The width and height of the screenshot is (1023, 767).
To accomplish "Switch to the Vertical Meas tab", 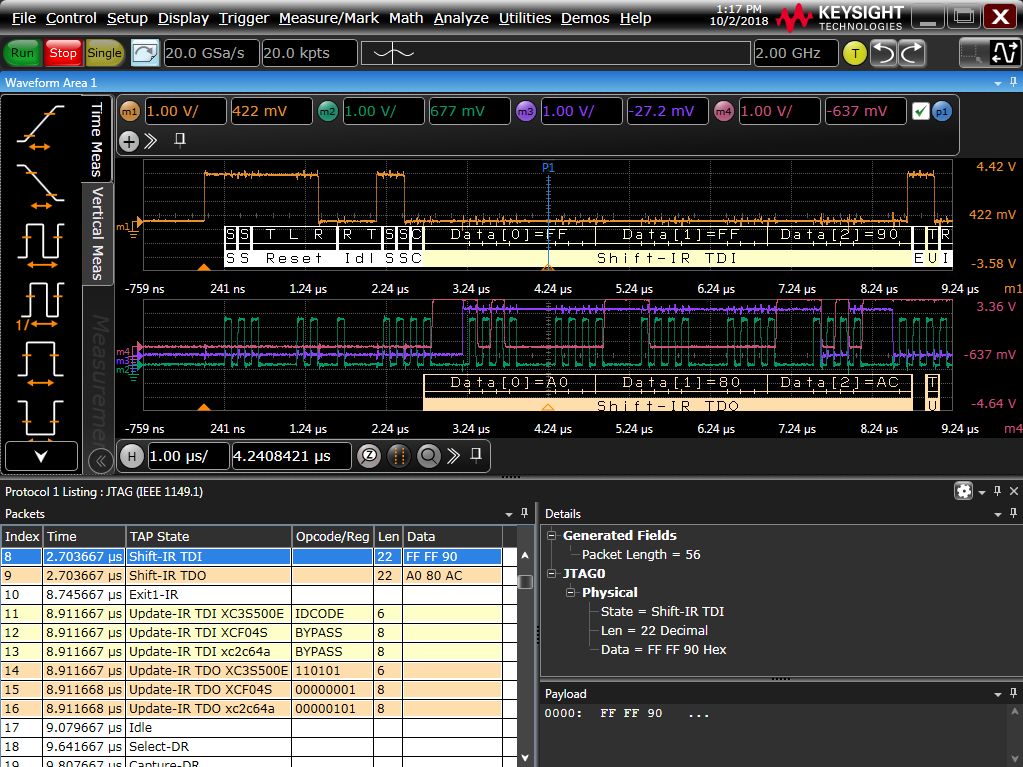I will point(98,231).
